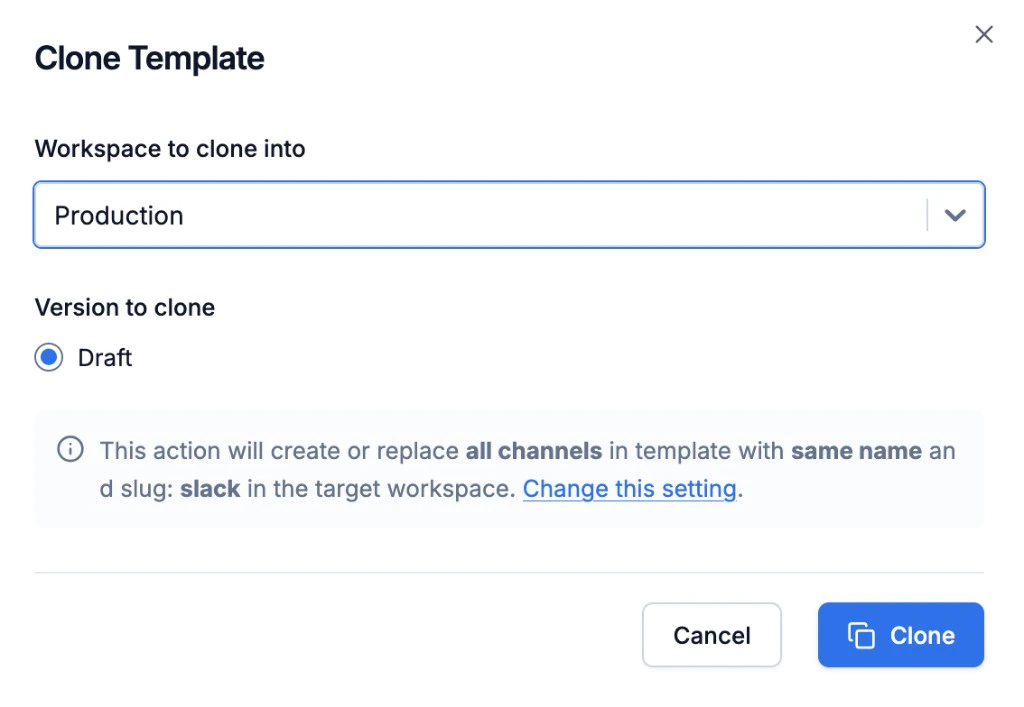Image resolution: width=1024 pixels, height=707 pixels.
Task: Click the copy icon on Clone button
Action: pos(861,635)
